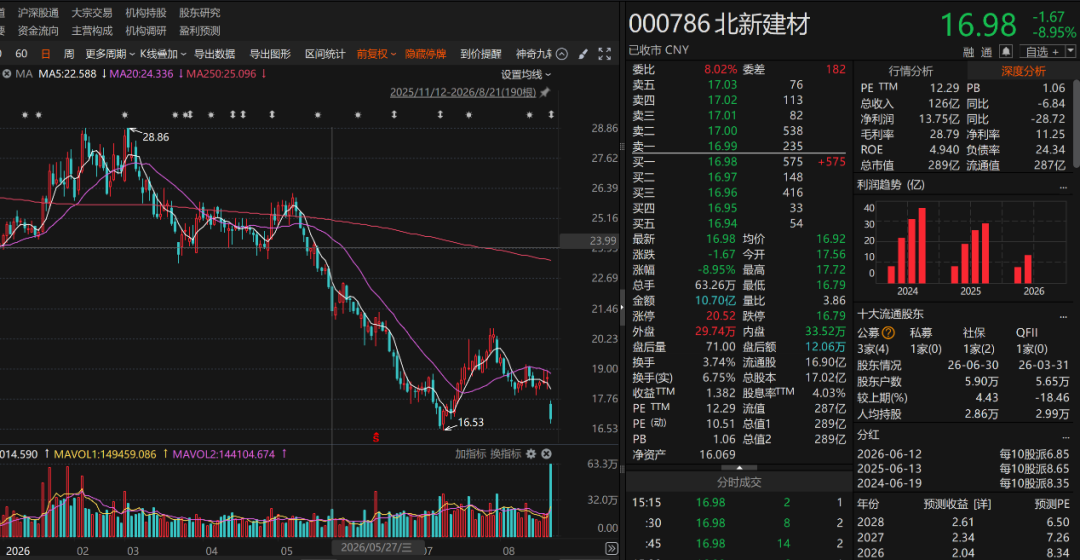The width and height of the screenshot is (1080, 560).
Task: Click the fullscreen expand chart icon
Action: coord(605,54)
